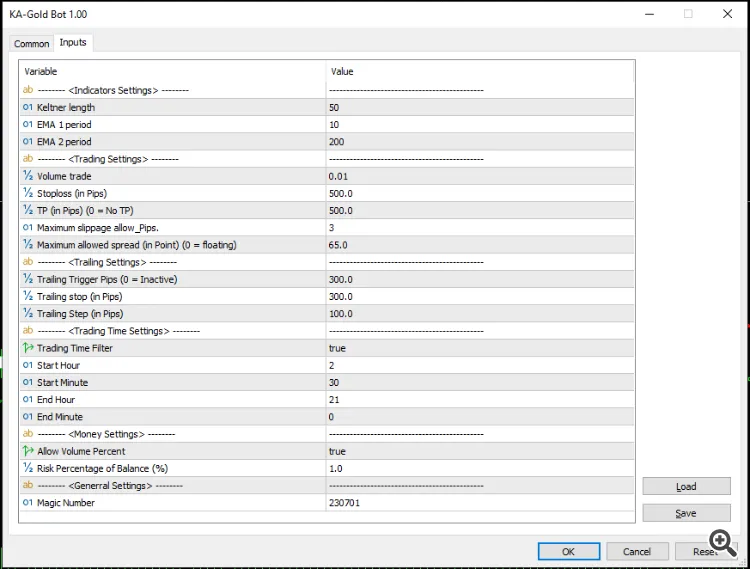Click the Save button
The width and height of the screenshot is (750, 569).
coord(686,513)
